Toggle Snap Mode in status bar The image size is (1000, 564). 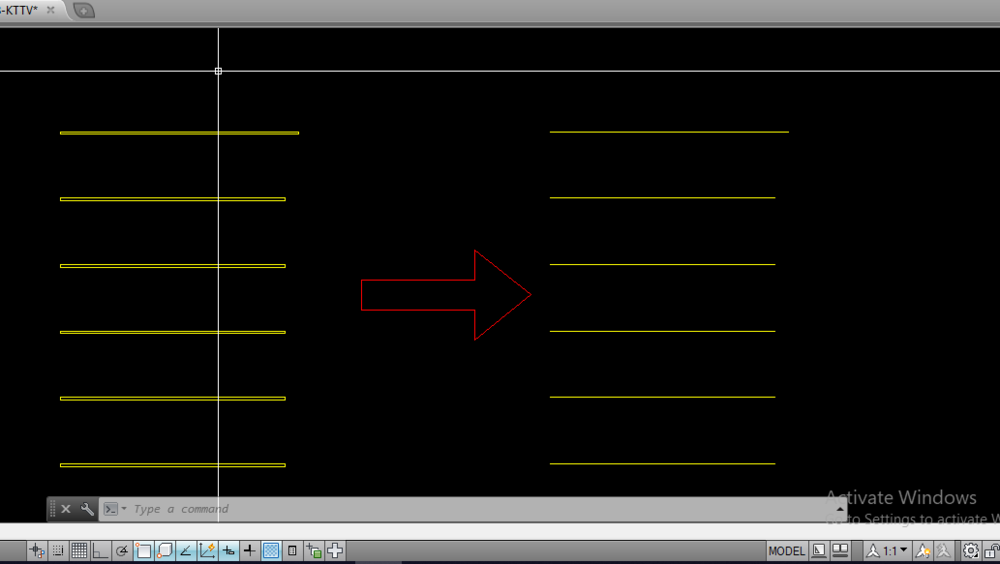58,551
